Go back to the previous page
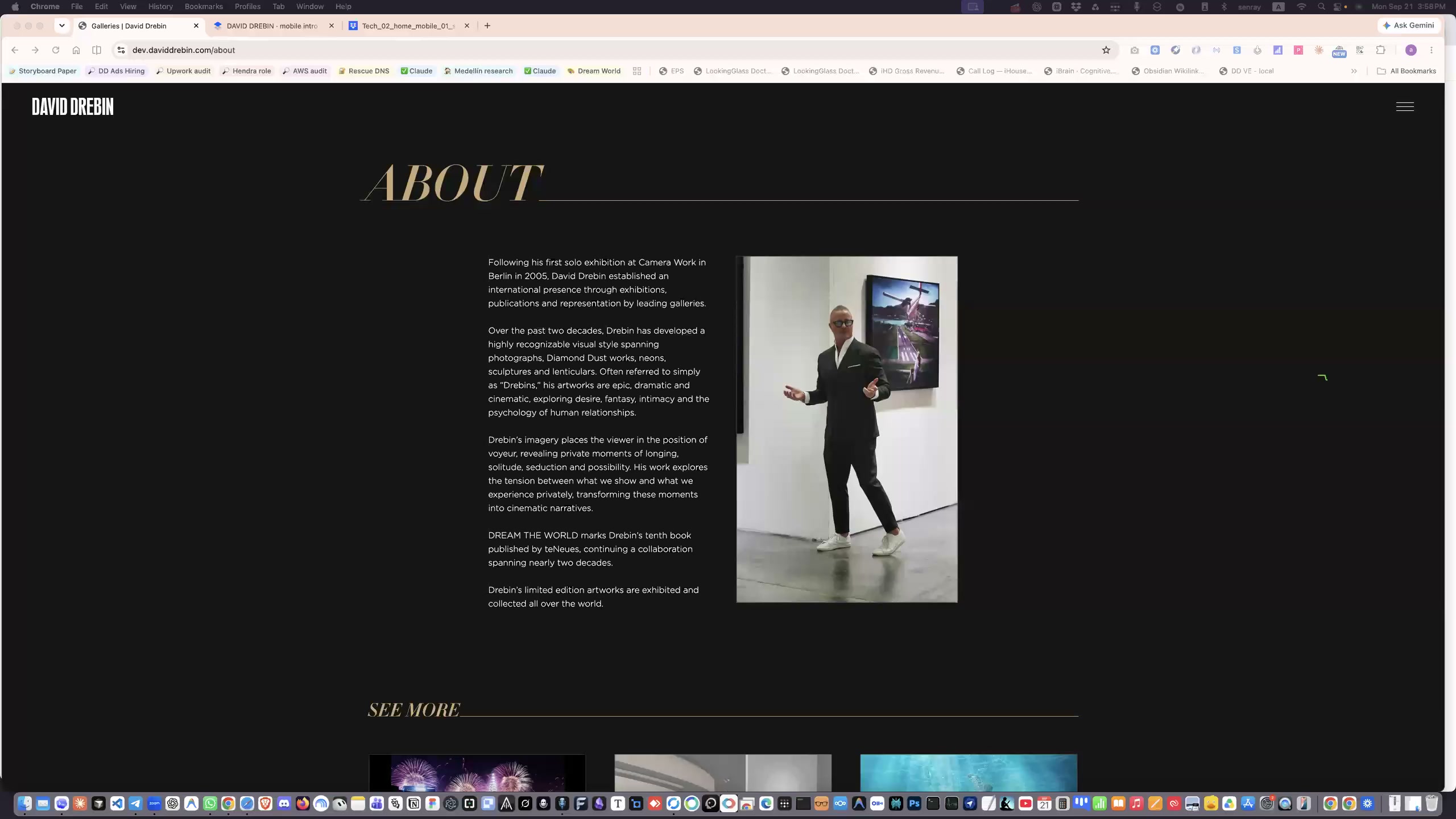The width and height of the screenshot is (1456, 819). (x=15, y=50)
